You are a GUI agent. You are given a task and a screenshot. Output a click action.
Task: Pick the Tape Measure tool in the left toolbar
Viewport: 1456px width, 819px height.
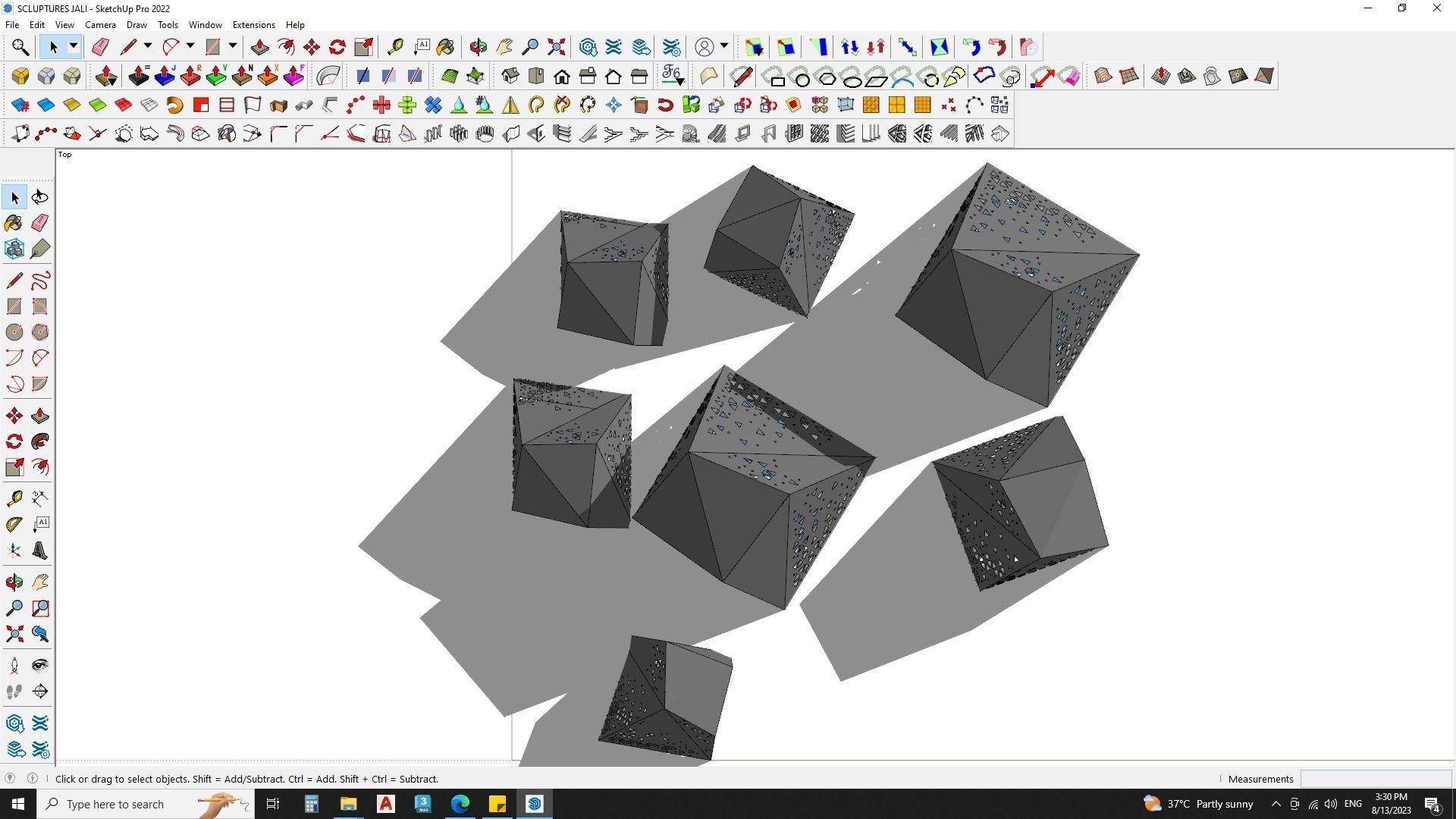click(14, 498)
